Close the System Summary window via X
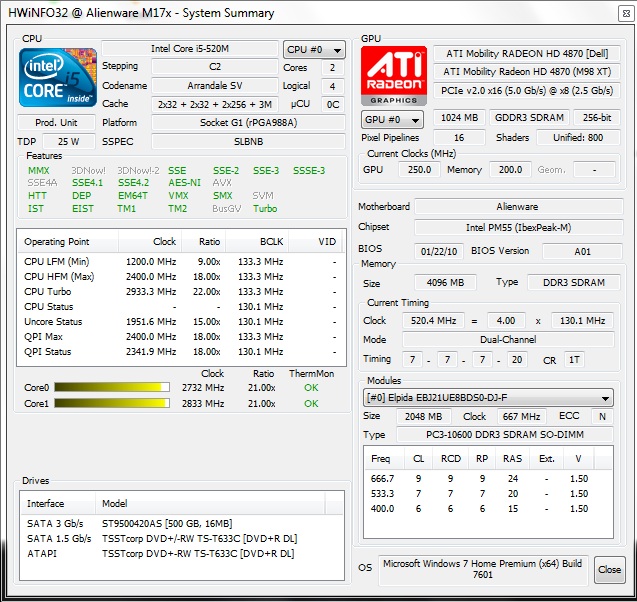 pos(626,14)
